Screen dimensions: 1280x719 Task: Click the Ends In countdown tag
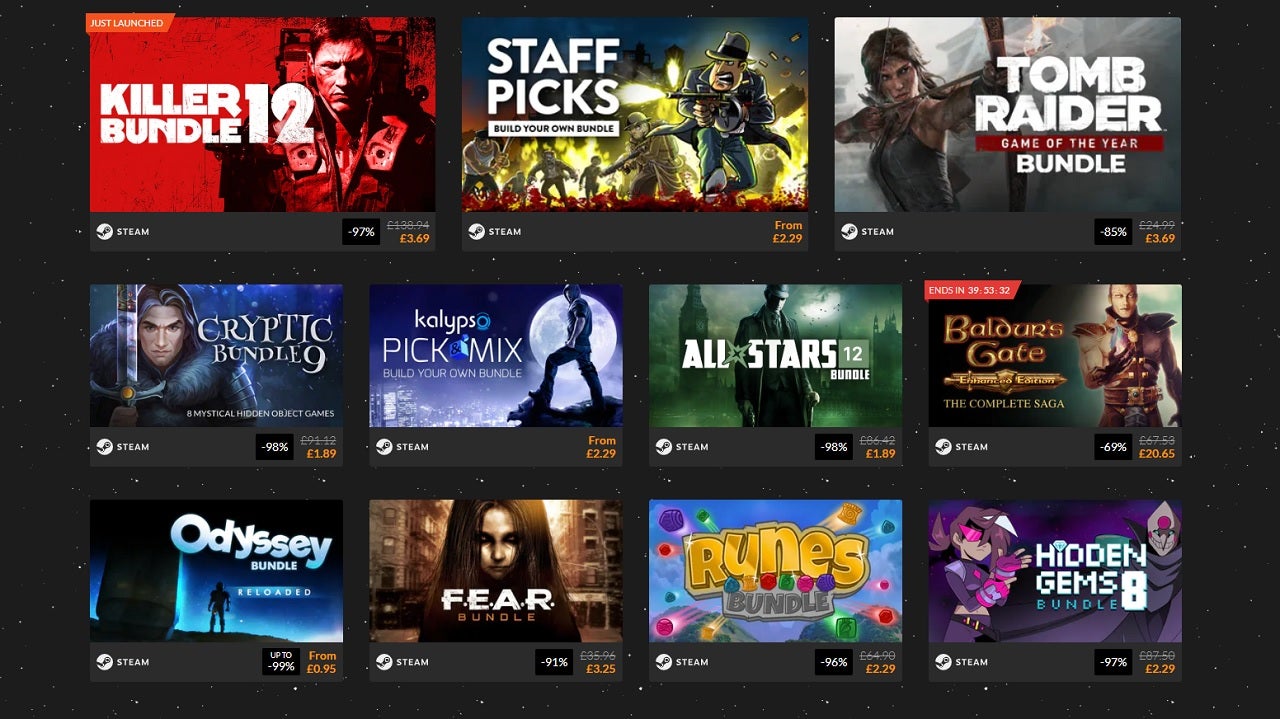971,290
